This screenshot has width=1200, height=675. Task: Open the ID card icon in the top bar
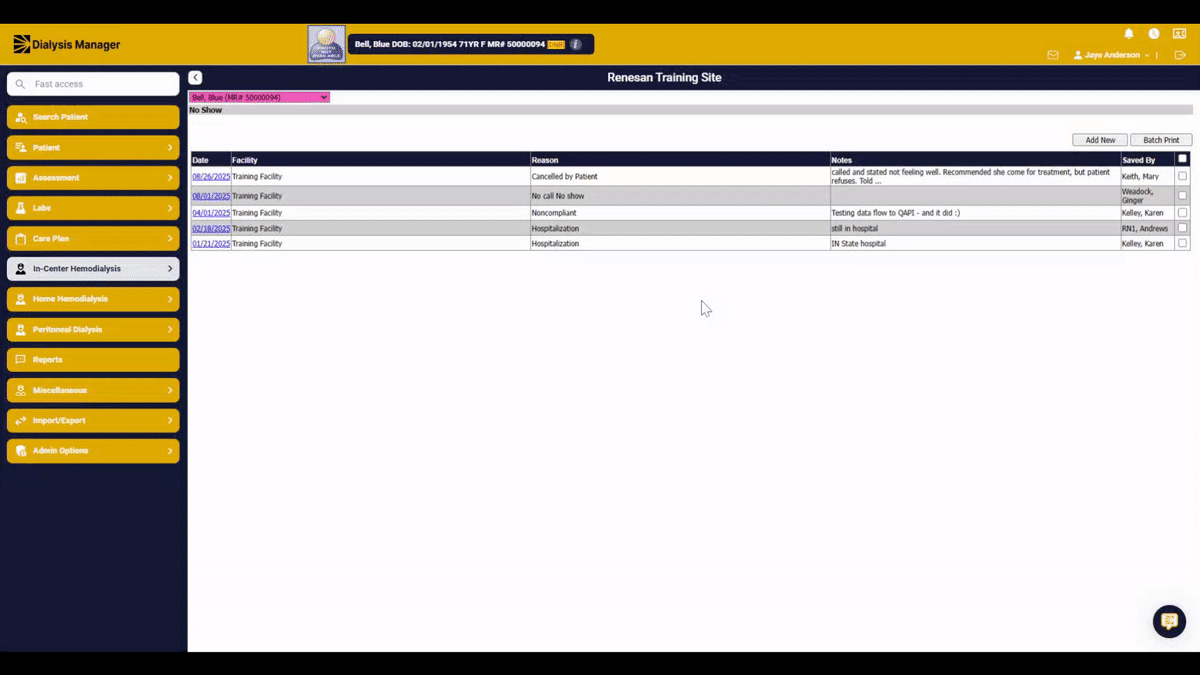[1180, 34]
